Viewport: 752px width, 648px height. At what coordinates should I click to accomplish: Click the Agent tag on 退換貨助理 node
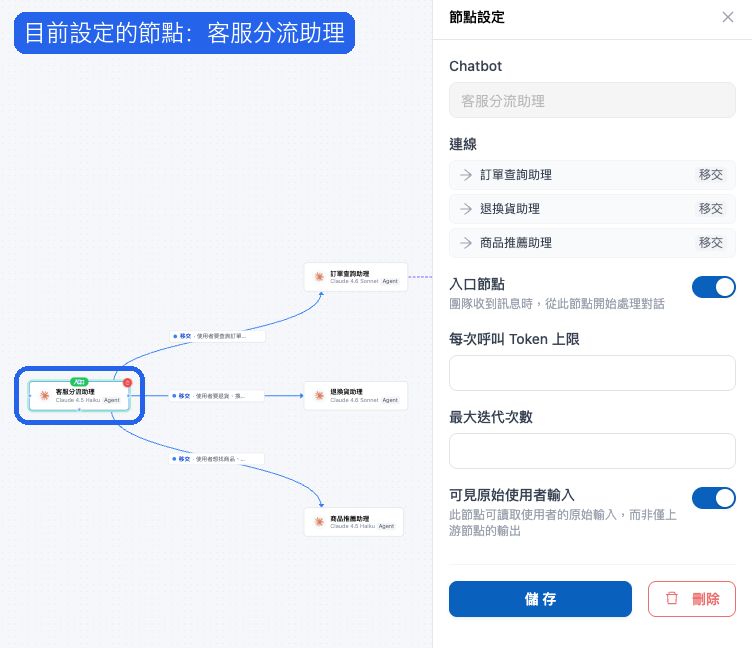pyautogui.click(x=390, y=400)
